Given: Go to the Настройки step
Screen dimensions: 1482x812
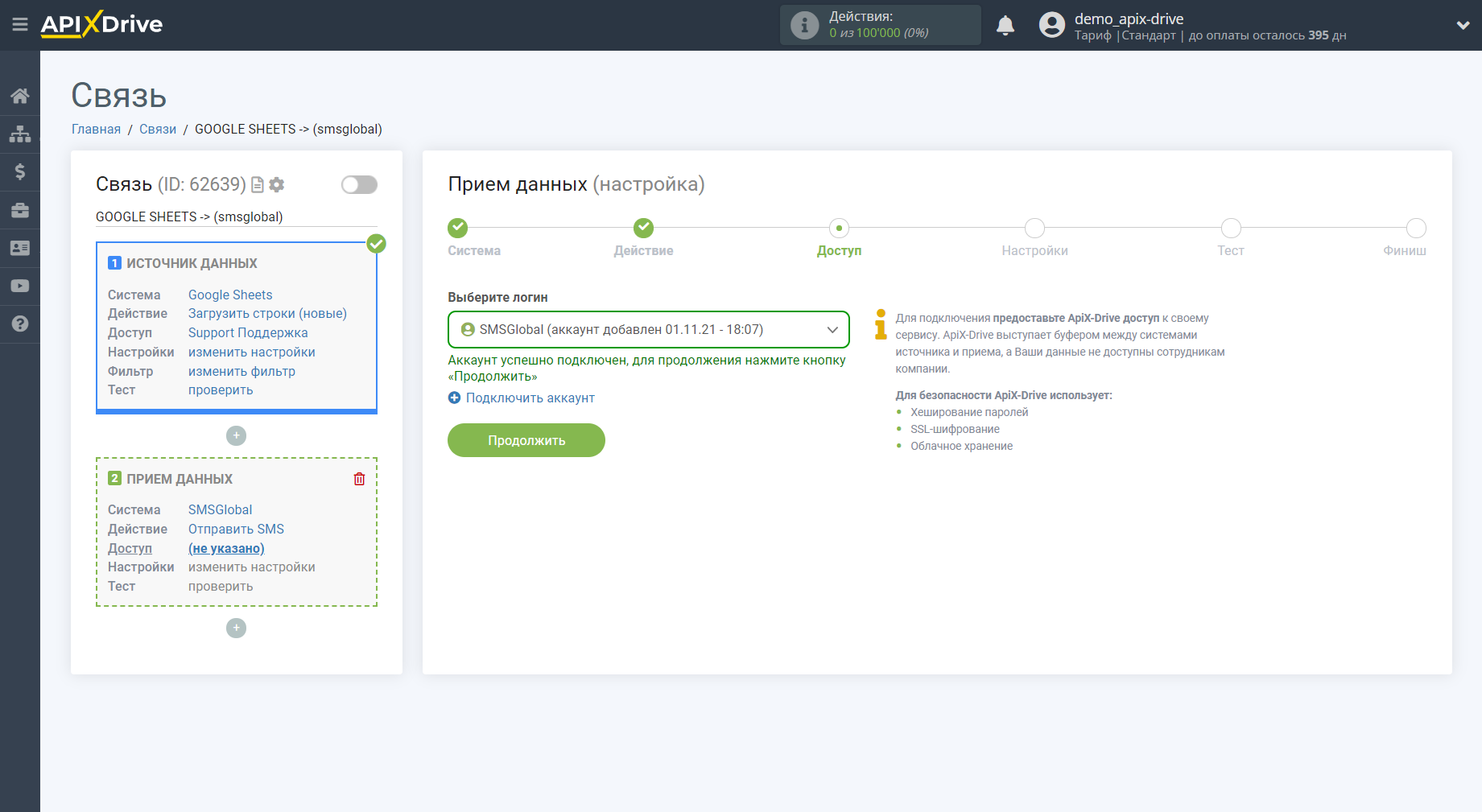Looking at the screenshot, I should pyautogui.click(x=1034, y=229).
